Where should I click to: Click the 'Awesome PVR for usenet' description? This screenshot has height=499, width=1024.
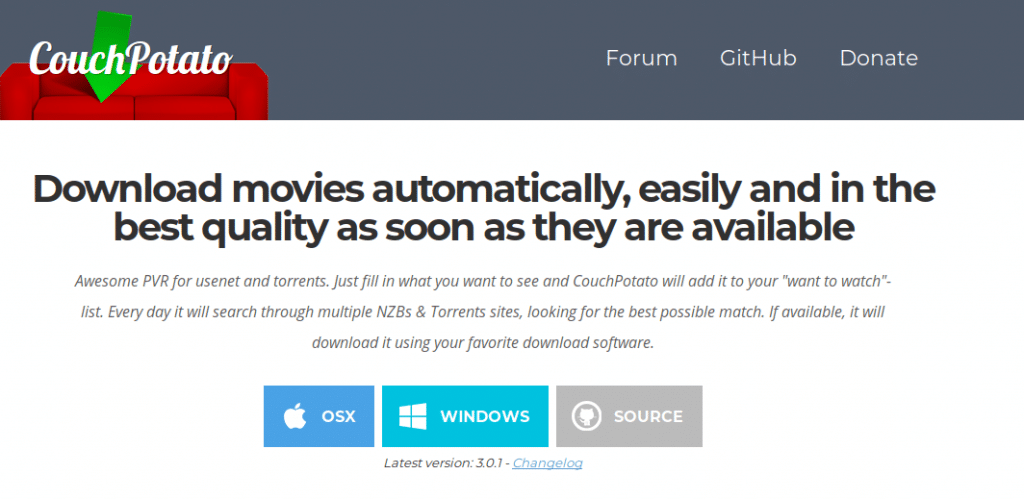click(483, 312)
